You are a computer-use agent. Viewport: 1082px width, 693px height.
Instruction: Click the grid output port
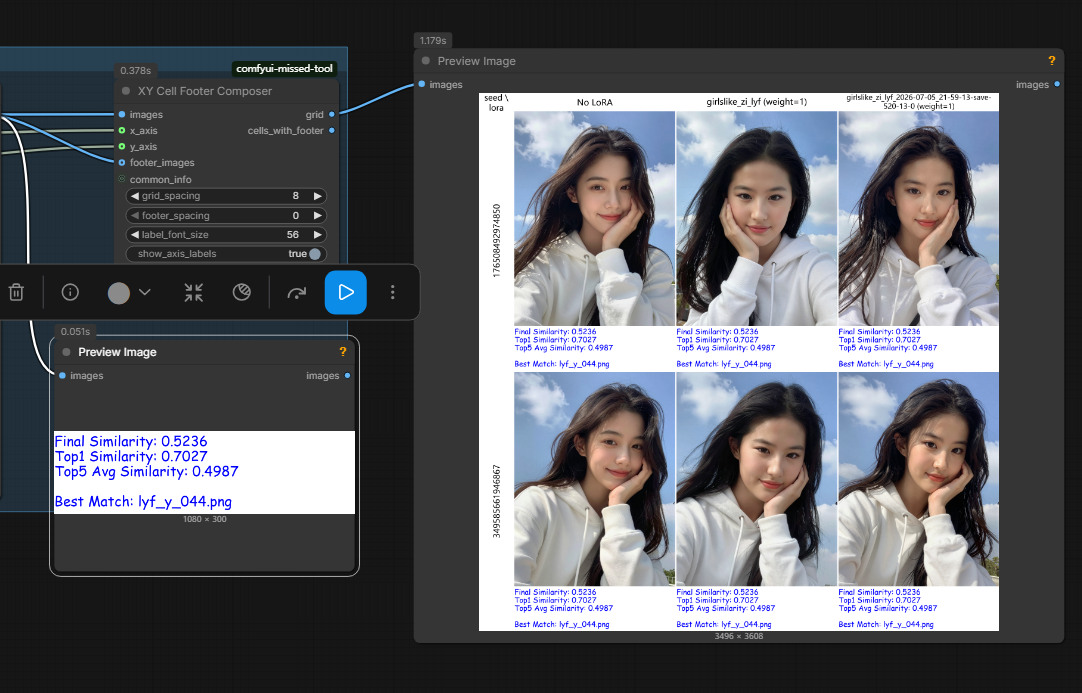pos(332,114)
